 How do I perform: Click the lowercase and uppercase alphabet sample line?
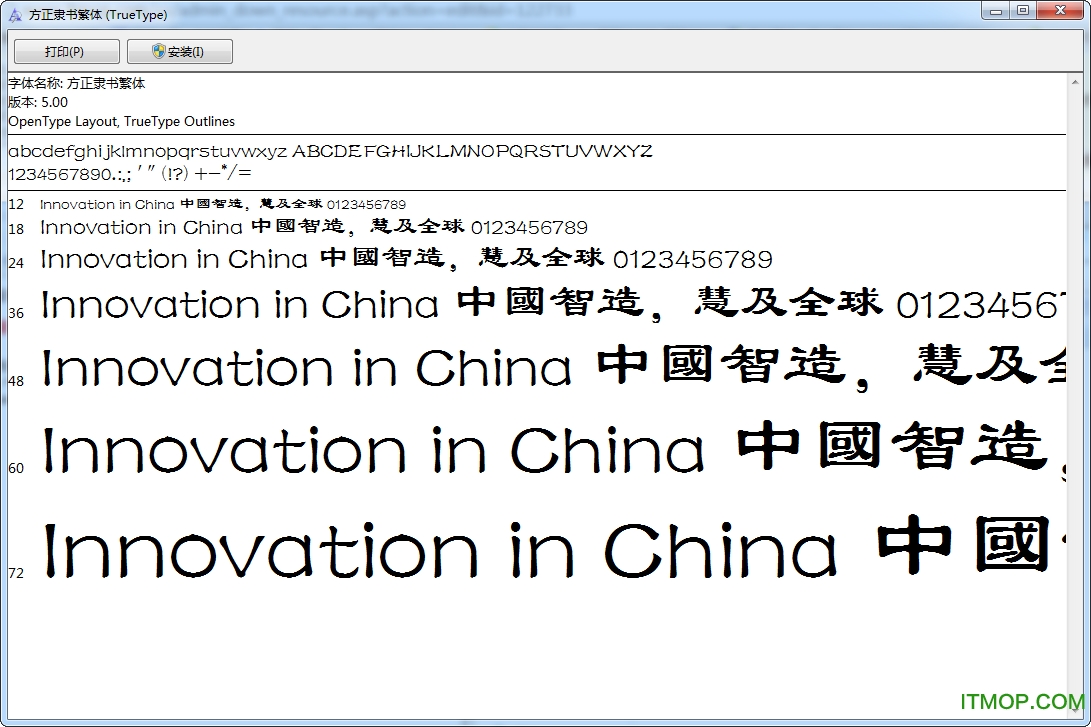pos(330,152)
